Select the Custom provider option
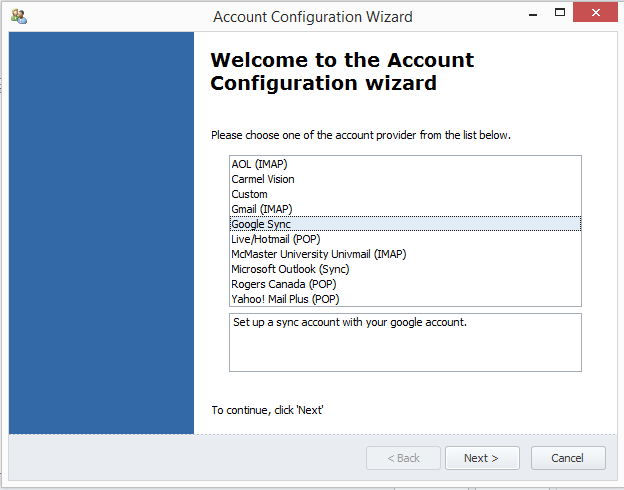This screenshot has height=490, width=624. 249,194
